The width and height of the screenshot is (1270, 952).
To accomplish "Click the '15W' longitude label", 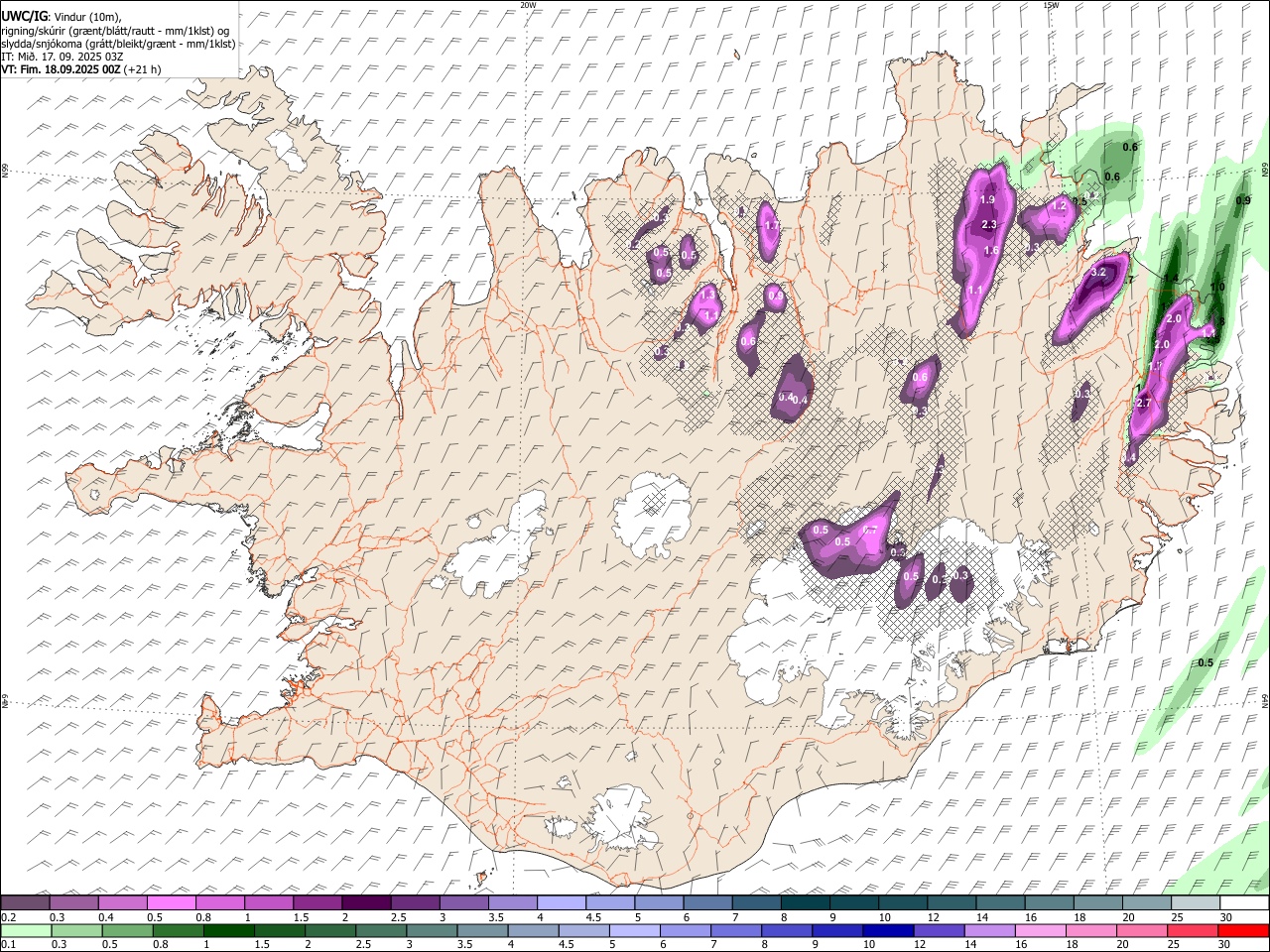I will click(1051, 5).
